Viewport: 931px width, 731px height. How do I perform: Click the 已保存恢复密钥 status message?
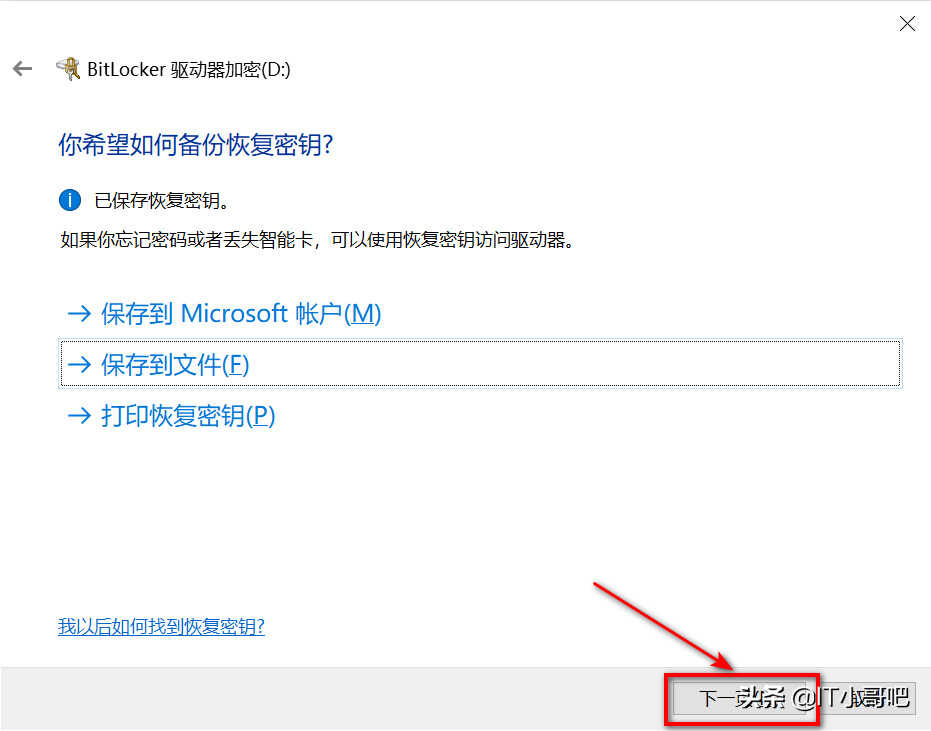tap(162, 201)
